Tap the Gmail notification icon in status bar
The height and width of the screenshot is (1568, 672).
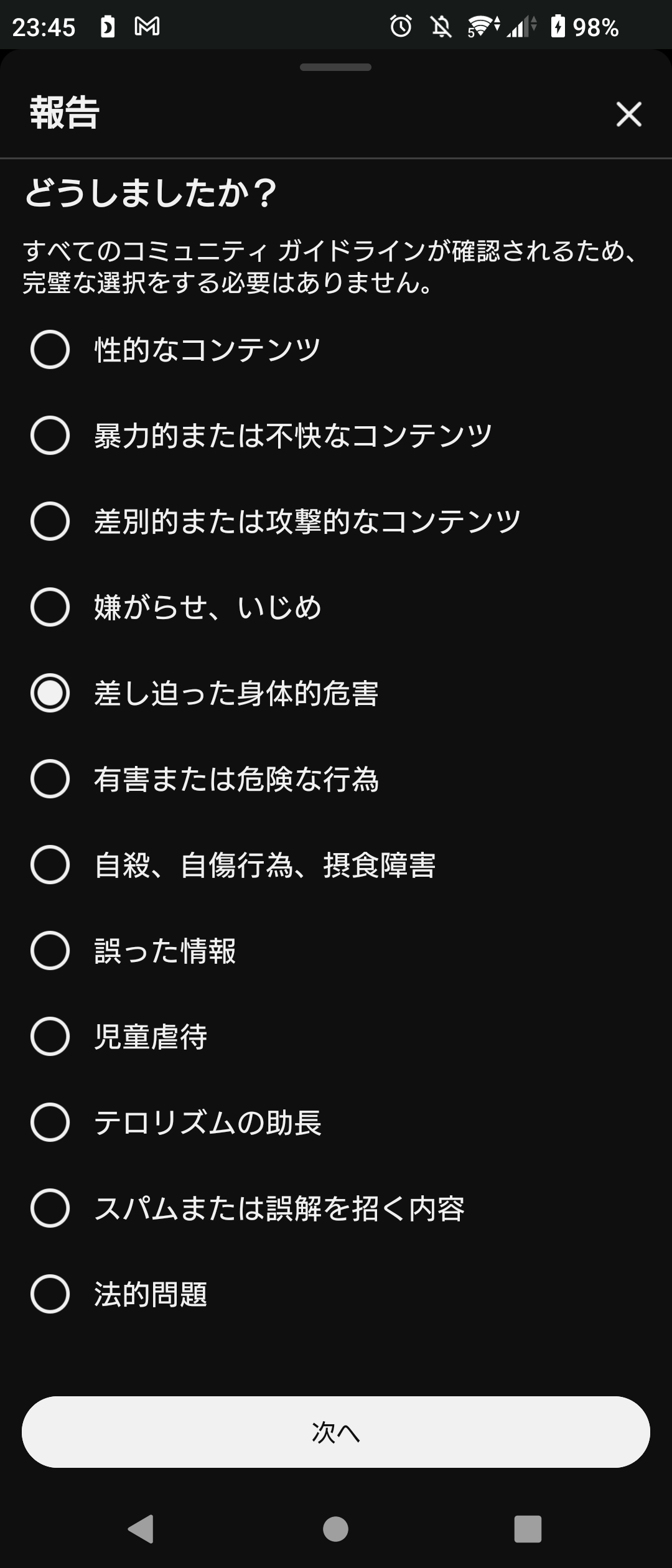[147, 26]
